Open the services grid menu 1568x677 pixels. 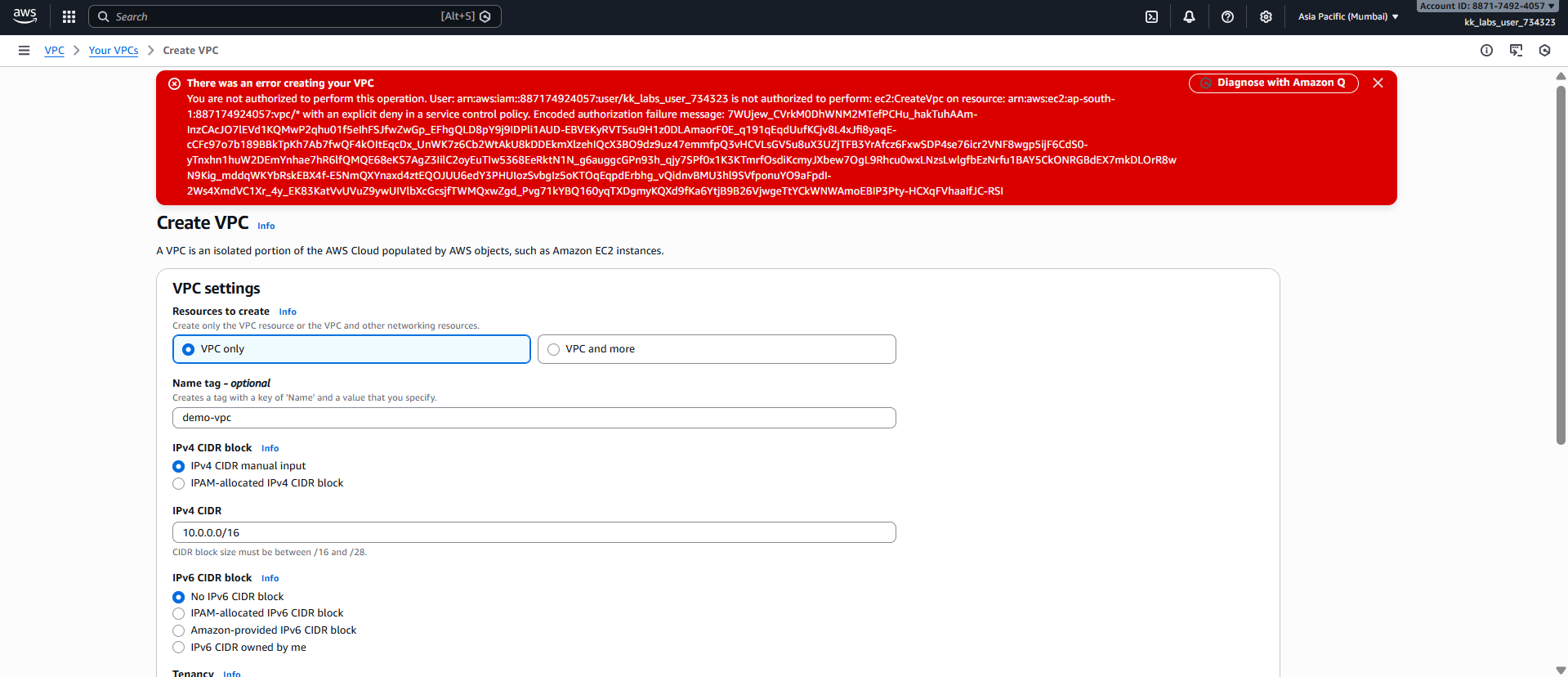pyautogui.click(x=69, y=16)
